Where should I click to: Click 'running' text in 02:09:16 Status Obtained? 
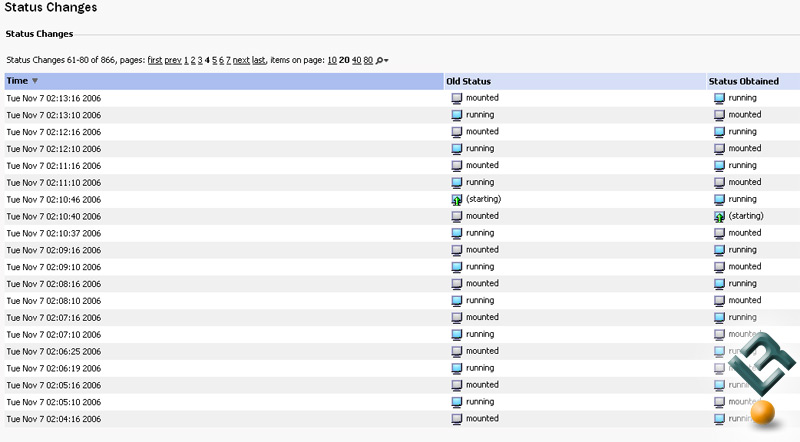[x=742, y=250]
